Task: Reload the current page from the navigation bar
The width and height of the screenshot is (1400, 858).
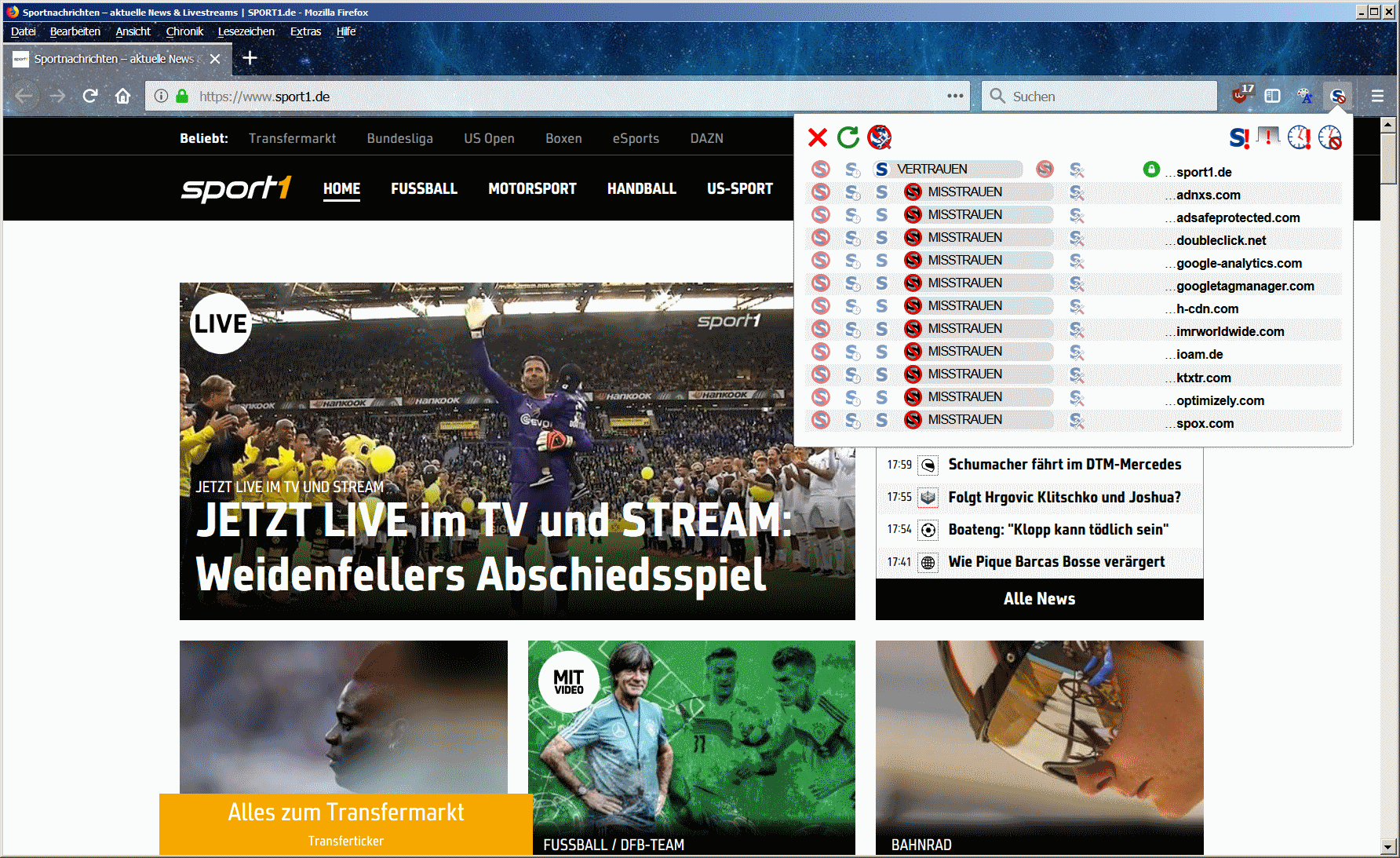Action: [x=90, y=96]
